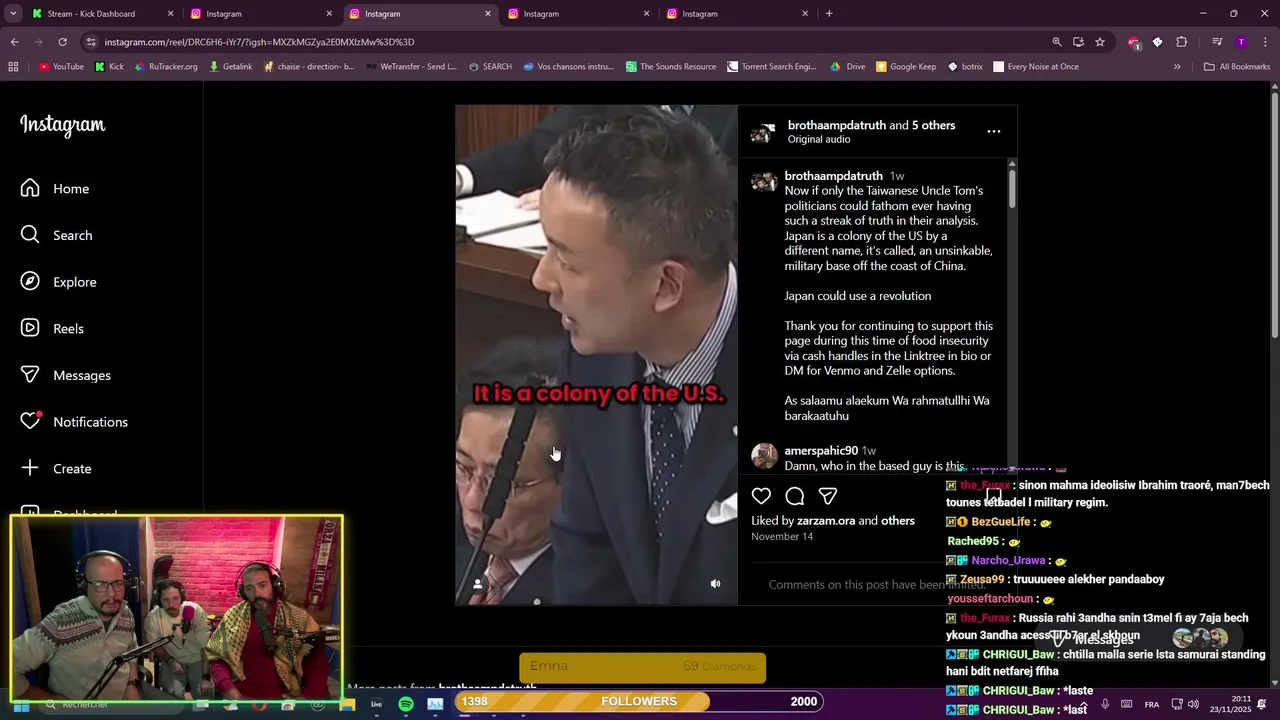The height and width of the screenshot is (720, 1280).
Task: Expand the hidden bookmarks overflow chevron
Action: (x=1177, y=67)
